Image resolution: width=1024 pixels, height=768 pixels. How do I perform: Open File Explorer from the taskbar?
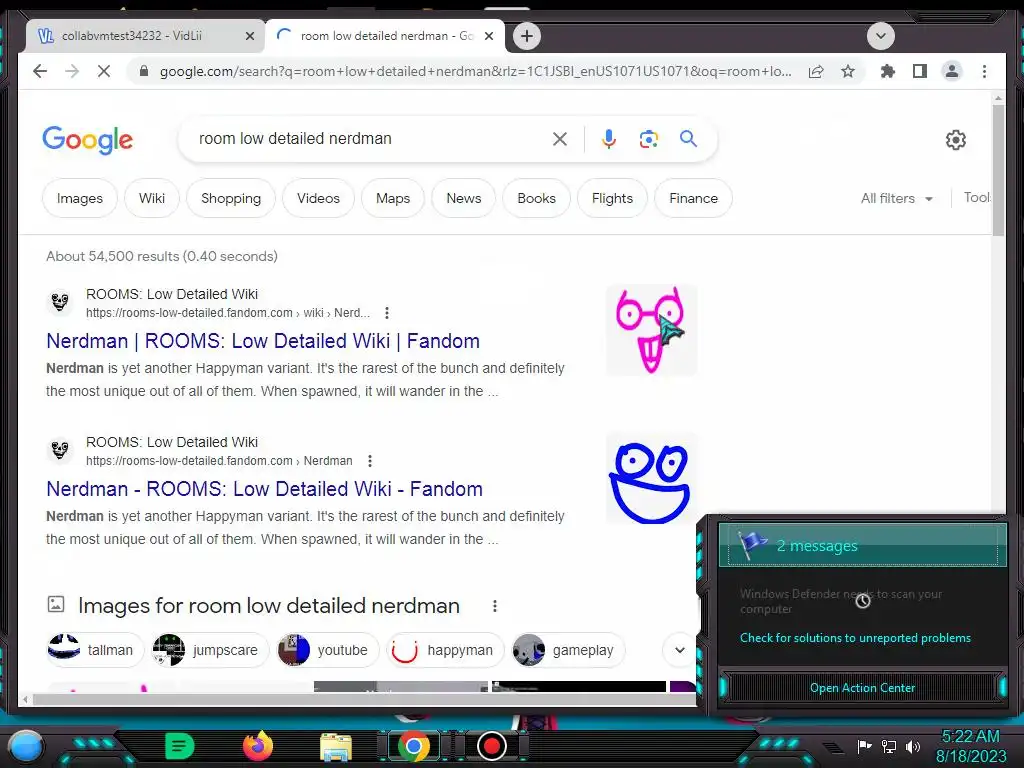tap(336, 746)
